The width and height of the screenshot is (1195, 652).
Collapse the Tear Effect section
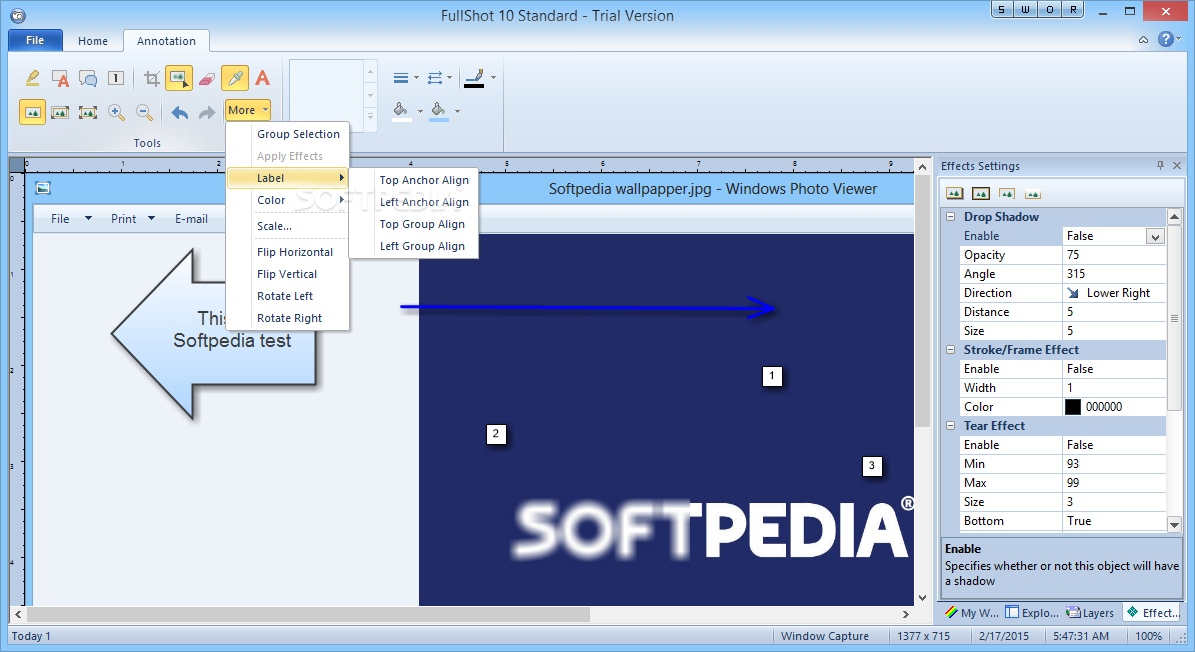(x=950, y=426)
